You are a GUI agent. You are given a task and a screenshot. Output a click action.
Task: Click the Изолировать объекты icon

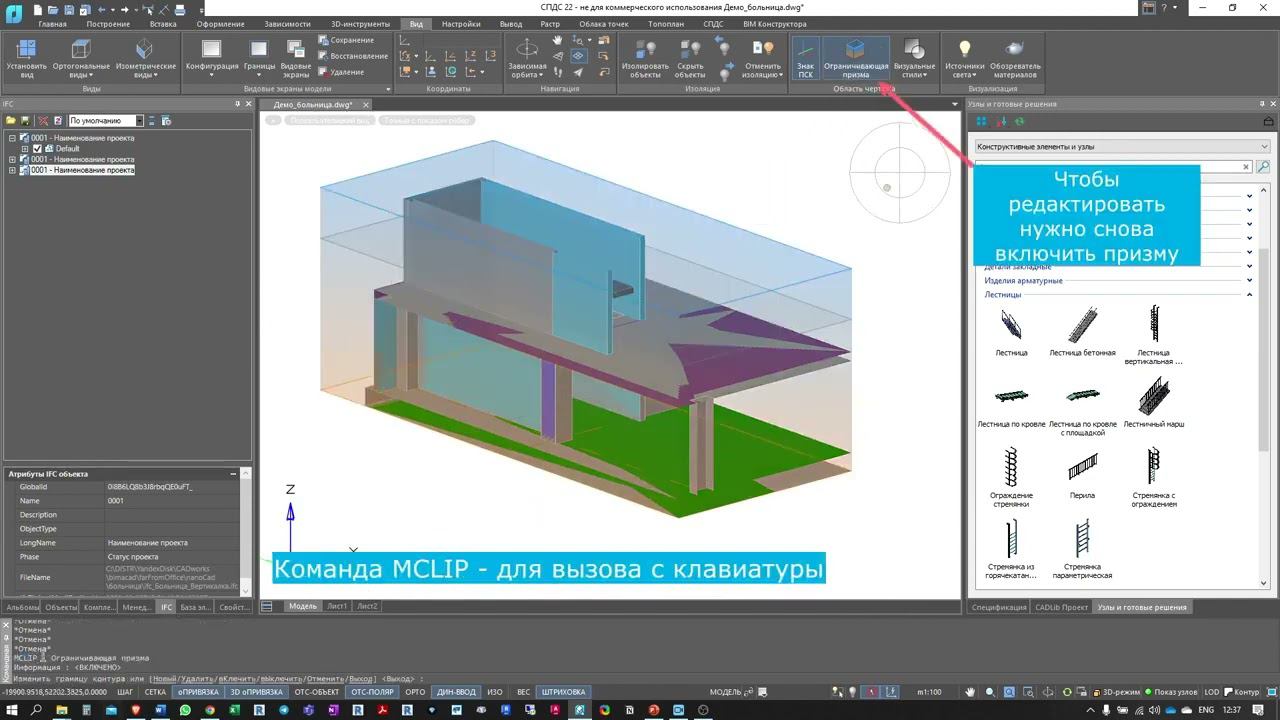coord(645,57)
